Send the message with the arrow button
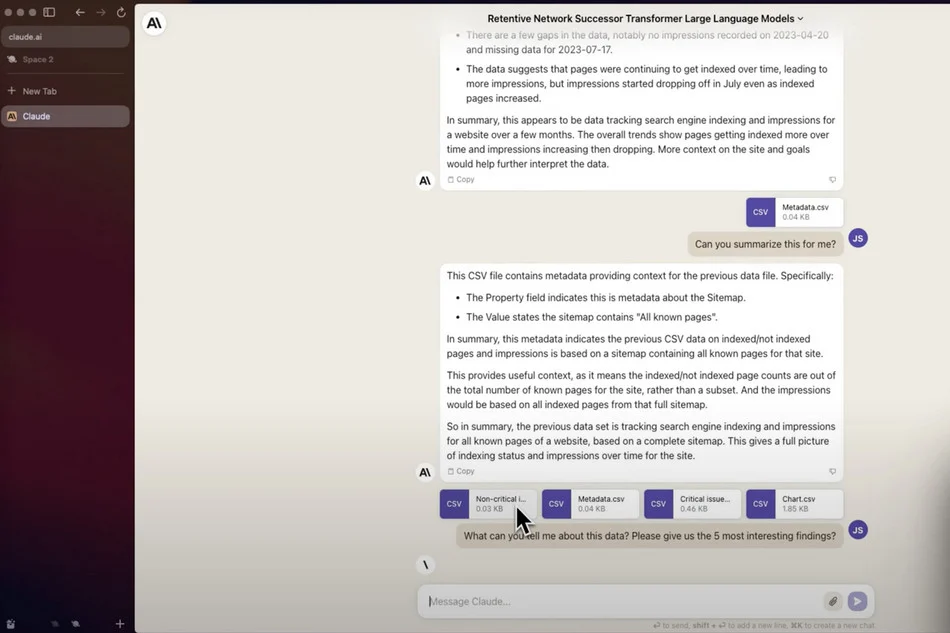Screen dimensions: 950x633 point(857,601)
